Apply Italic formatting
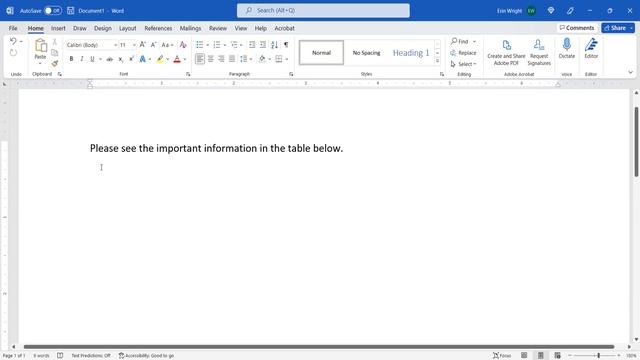 tap(82, 59)
